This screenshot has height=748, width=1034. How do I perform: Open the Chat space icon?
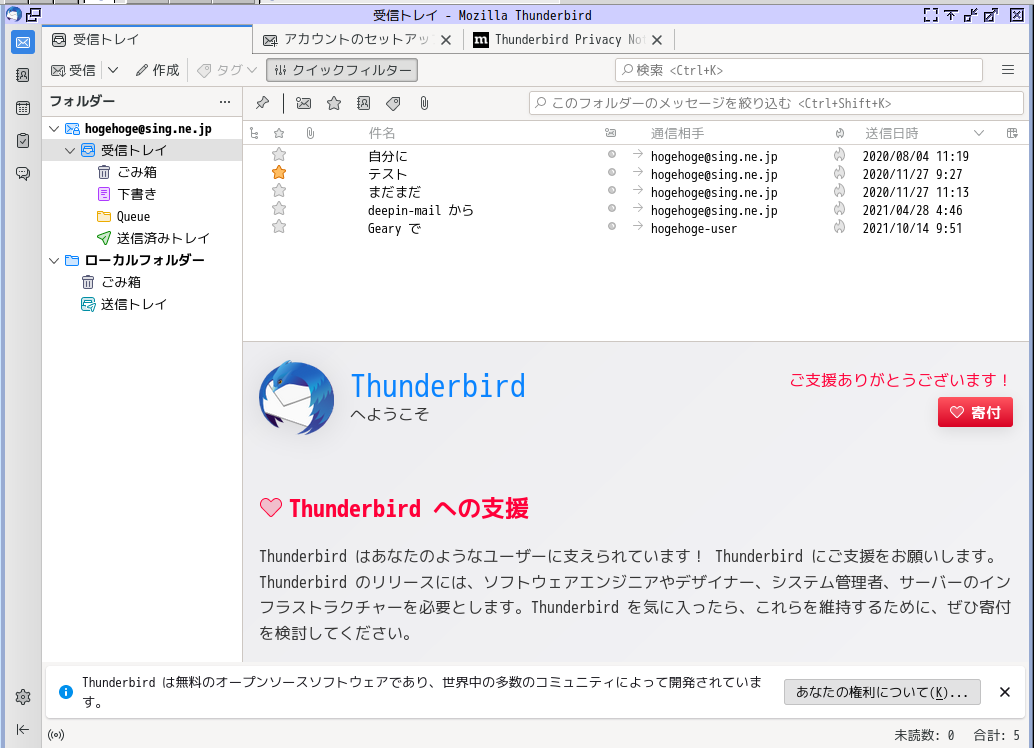tap(23, 173)
